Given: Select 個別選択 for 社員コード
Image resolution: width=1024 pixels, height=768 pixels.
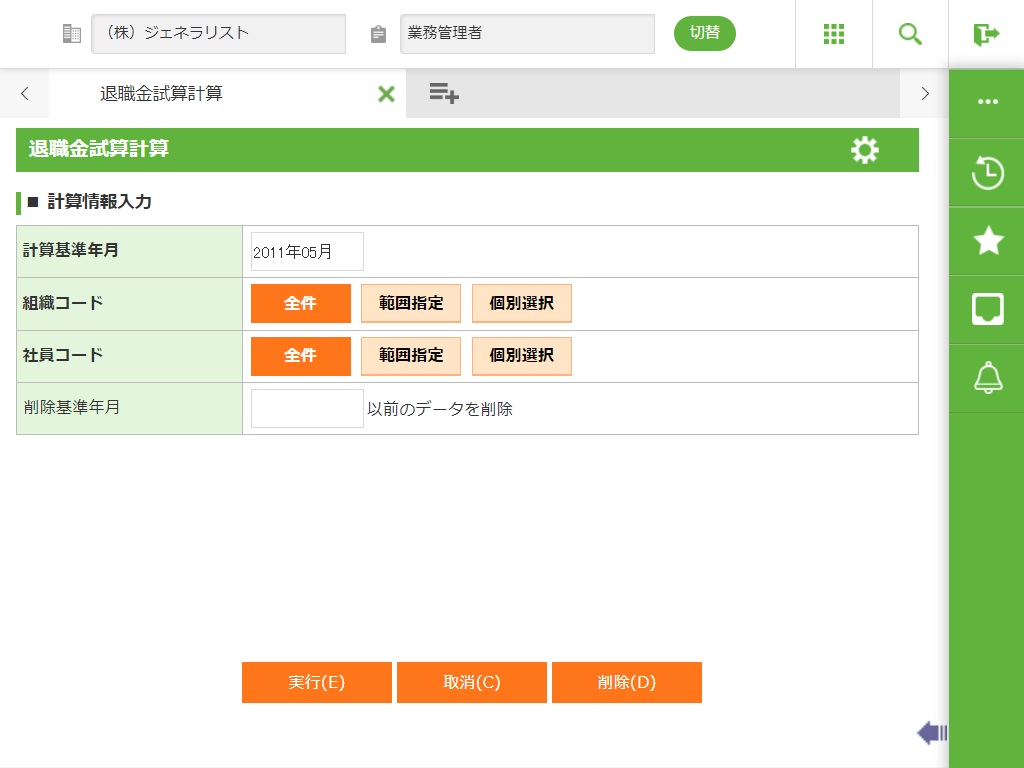Looking at the screenshot, I should pos(521,355).
